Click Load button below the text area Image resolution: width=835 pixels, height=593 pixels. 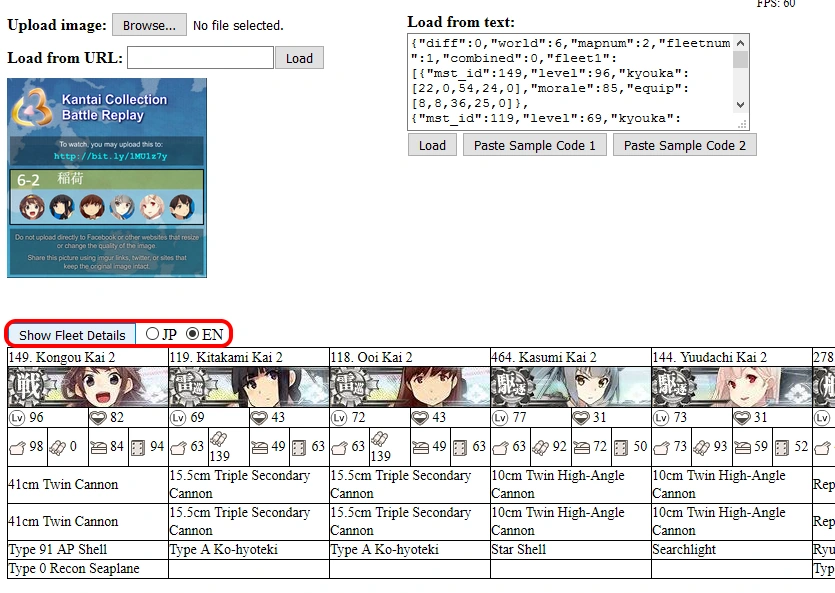[x=432, y=145]
